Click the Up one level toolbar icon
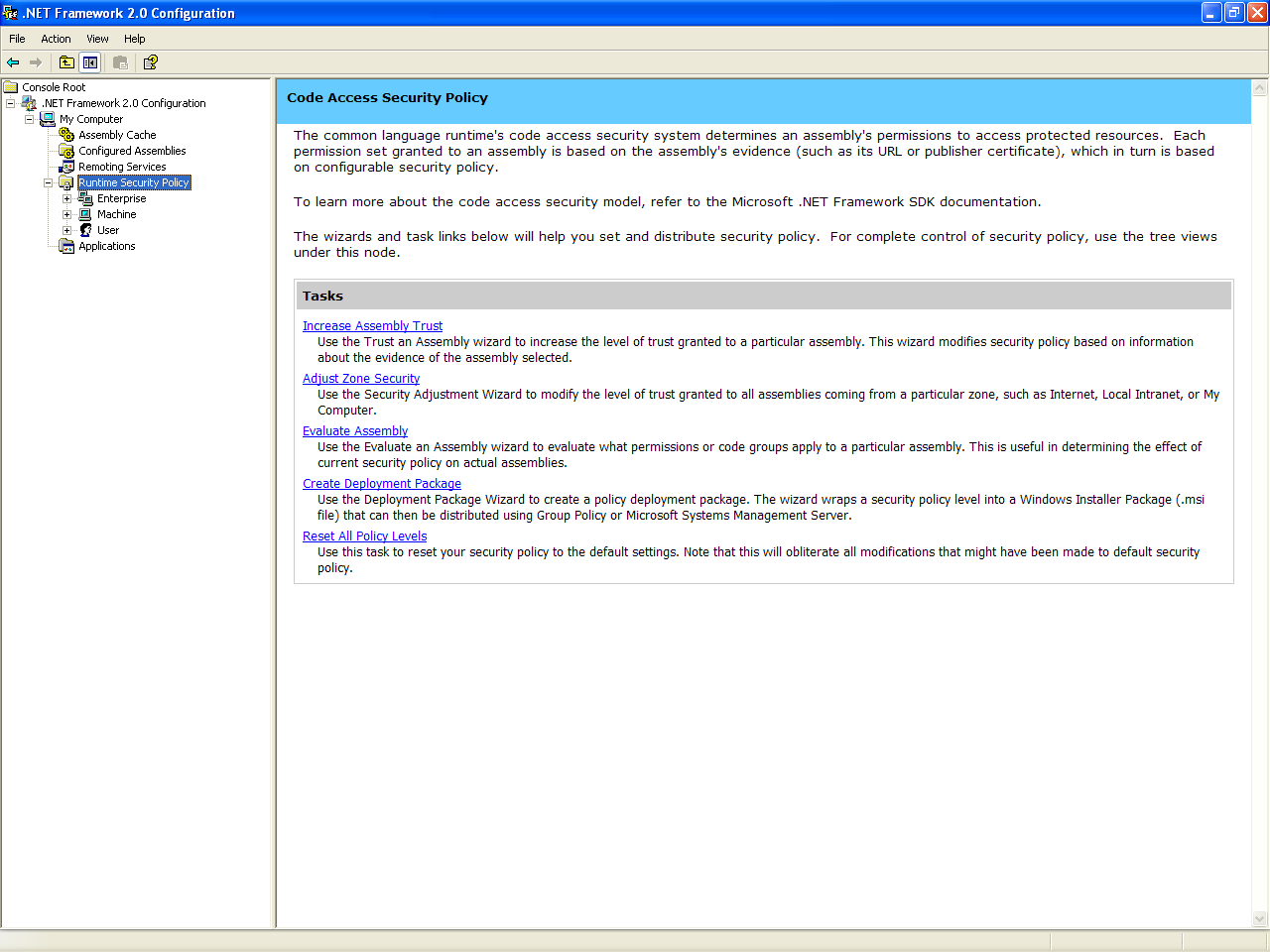The height and width of the screenshot is (952, 1270). (x=66, y=62)
